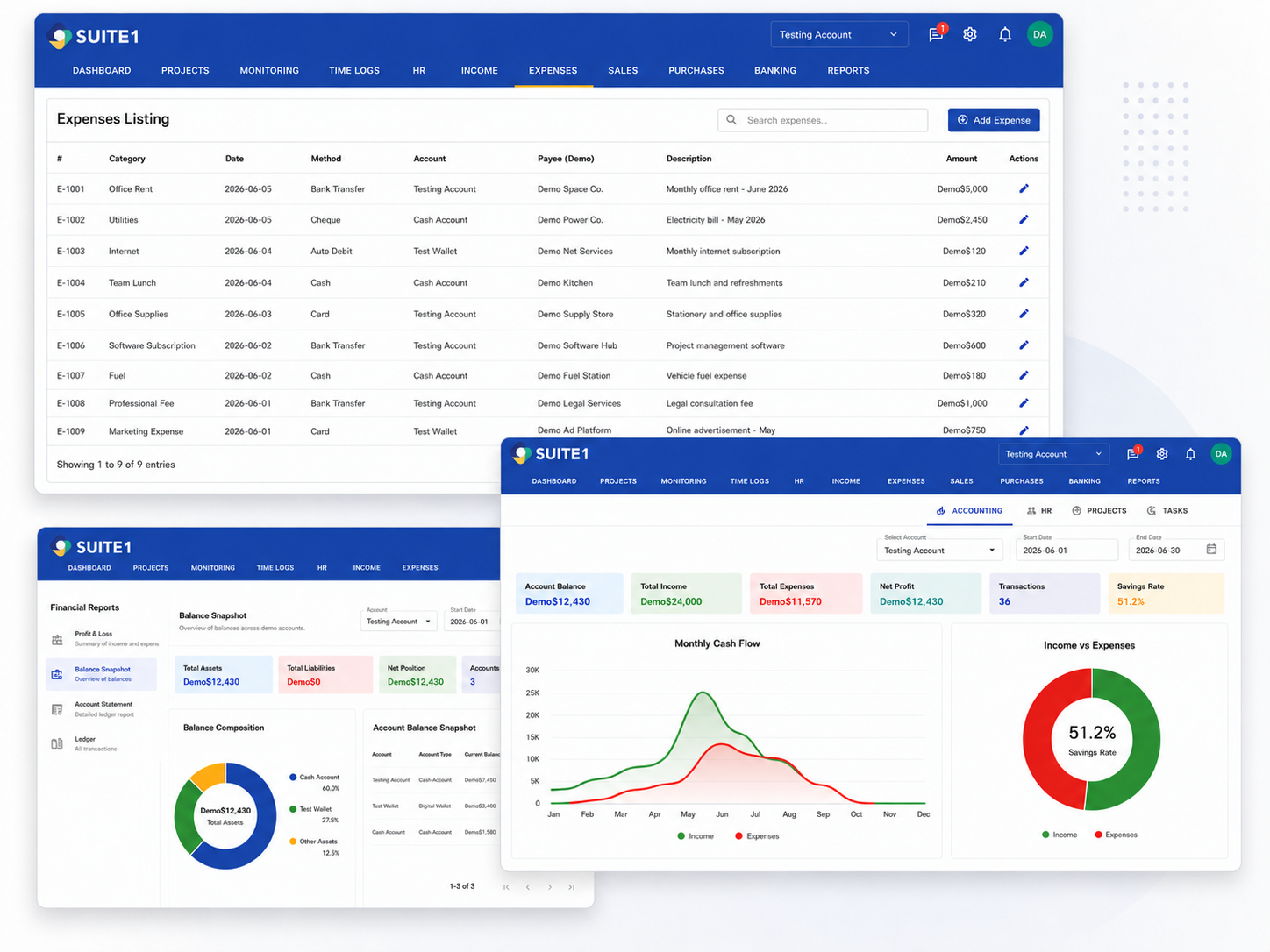The height and width of the screenshot is (952, 1270).
Task: Open the messages icon with red badge
Action: [x=937, y=34]
